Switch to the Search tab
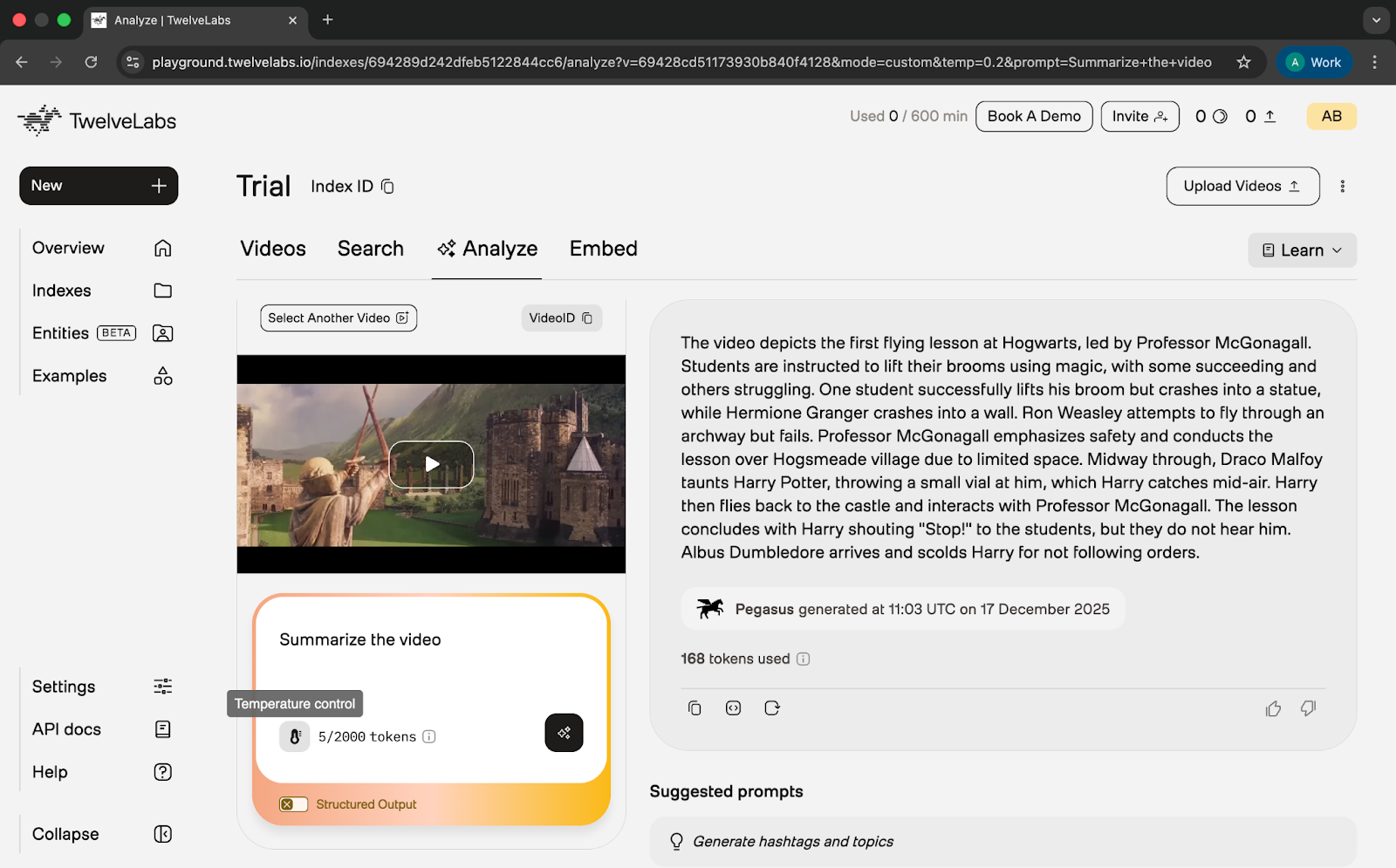 (x=371, y=249)
